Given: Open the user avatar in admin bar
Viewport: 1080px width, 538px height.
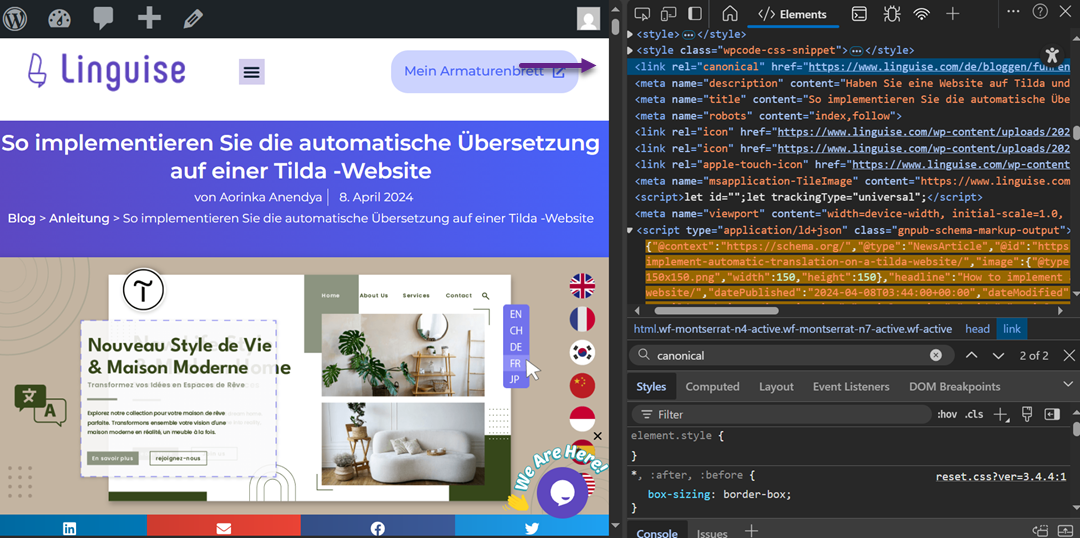Looking at the screenshot, I should click(x=588, y=19).
